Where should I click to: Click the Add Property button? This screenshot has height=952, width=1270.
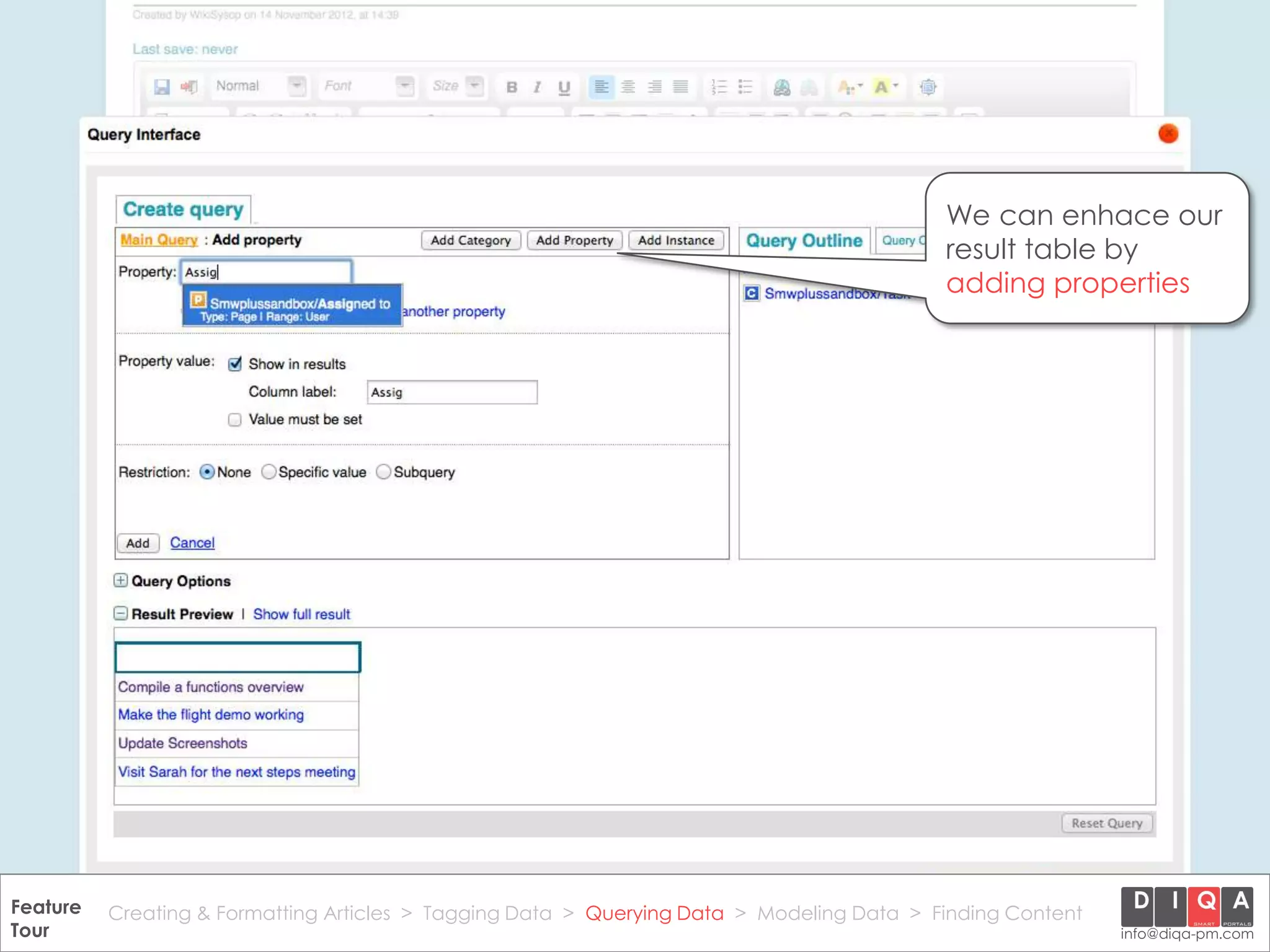click(575, 240)
